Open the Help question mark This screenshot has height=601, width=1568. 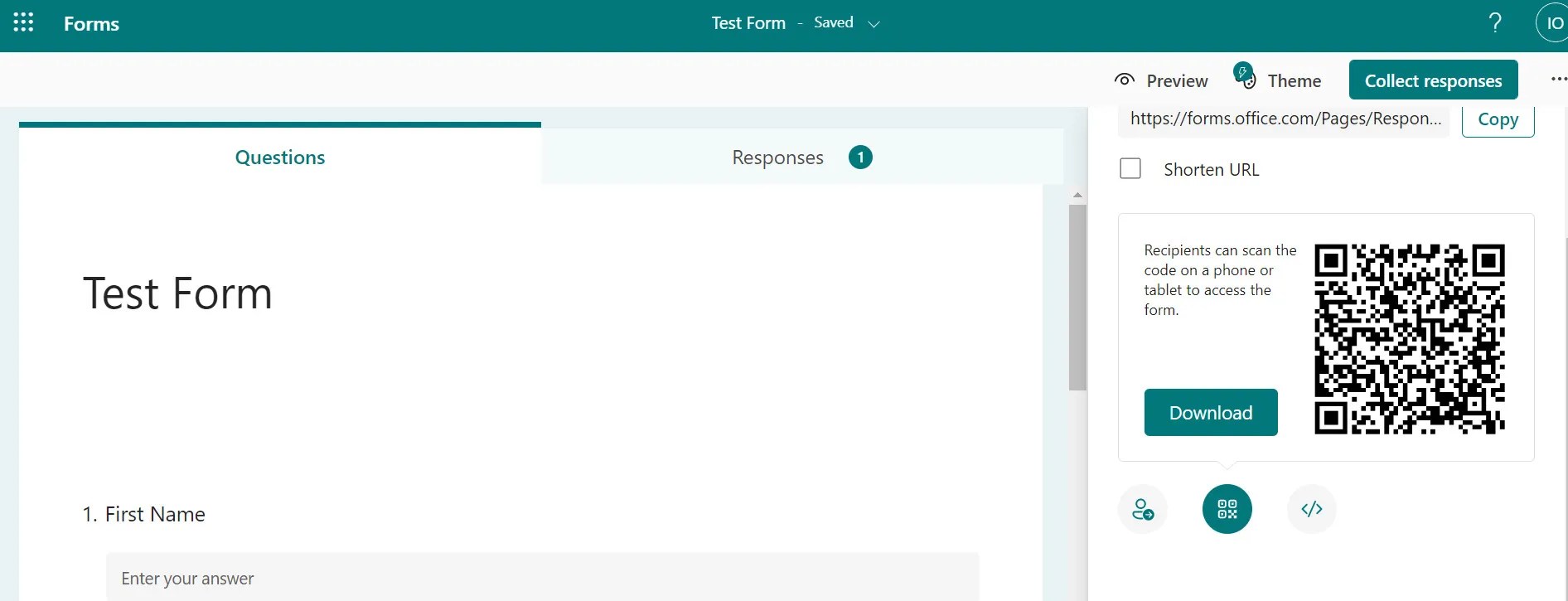(1495, 22)
